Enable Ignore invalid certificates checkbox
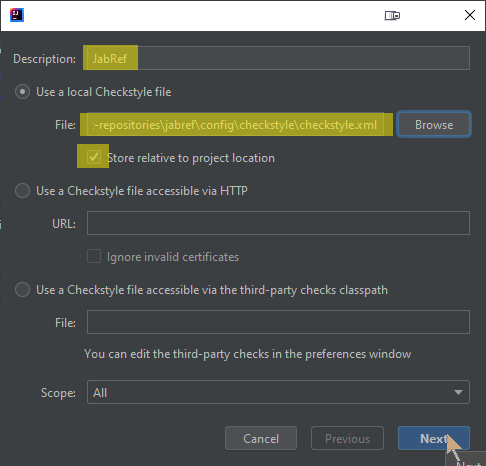This screenshot has width=486, height=466. click(x=94, y=257)
